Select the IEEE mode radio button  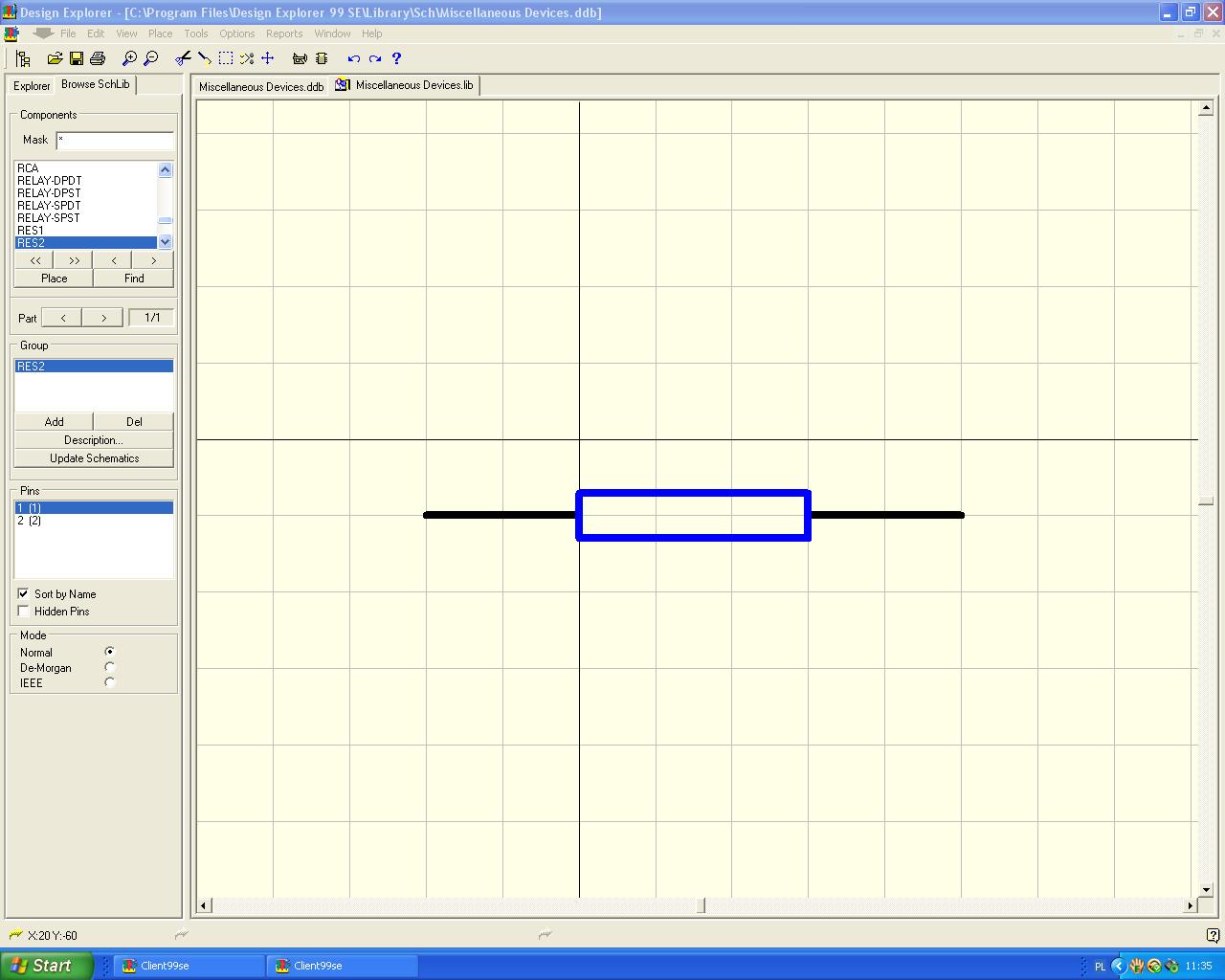click(109, 682)
